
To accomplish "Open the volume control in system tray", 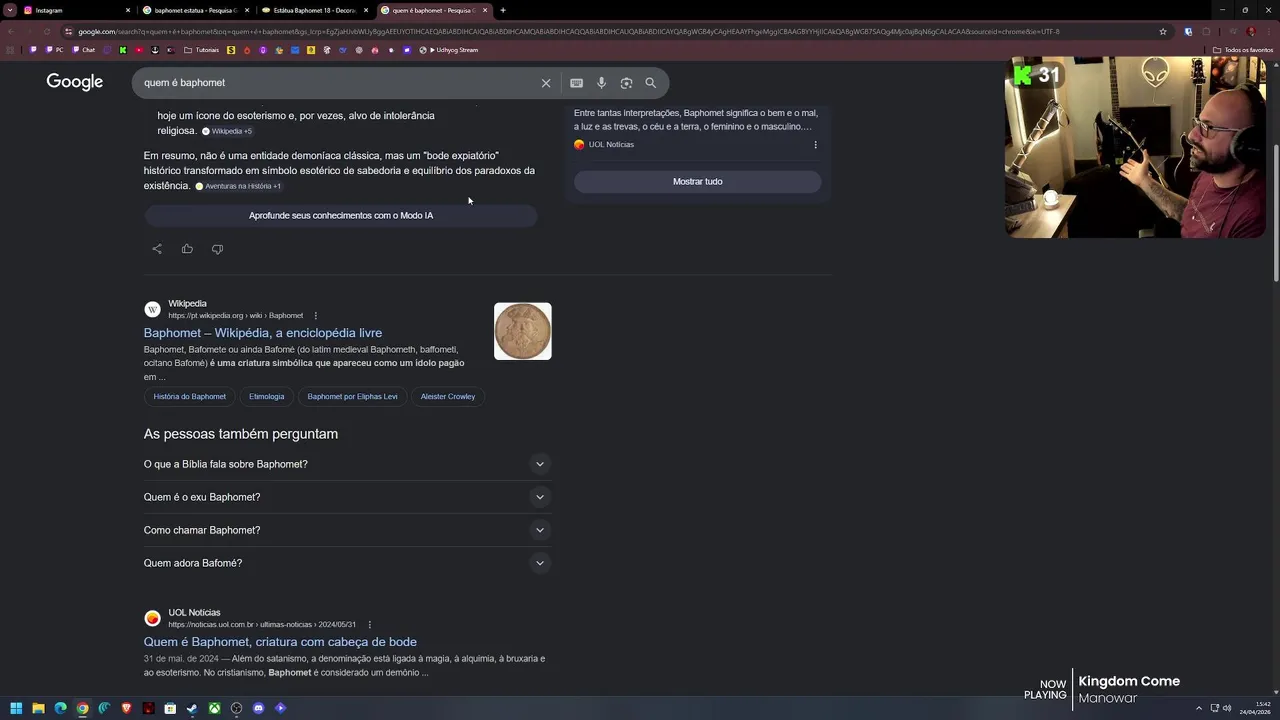I will coord(1227,708).
